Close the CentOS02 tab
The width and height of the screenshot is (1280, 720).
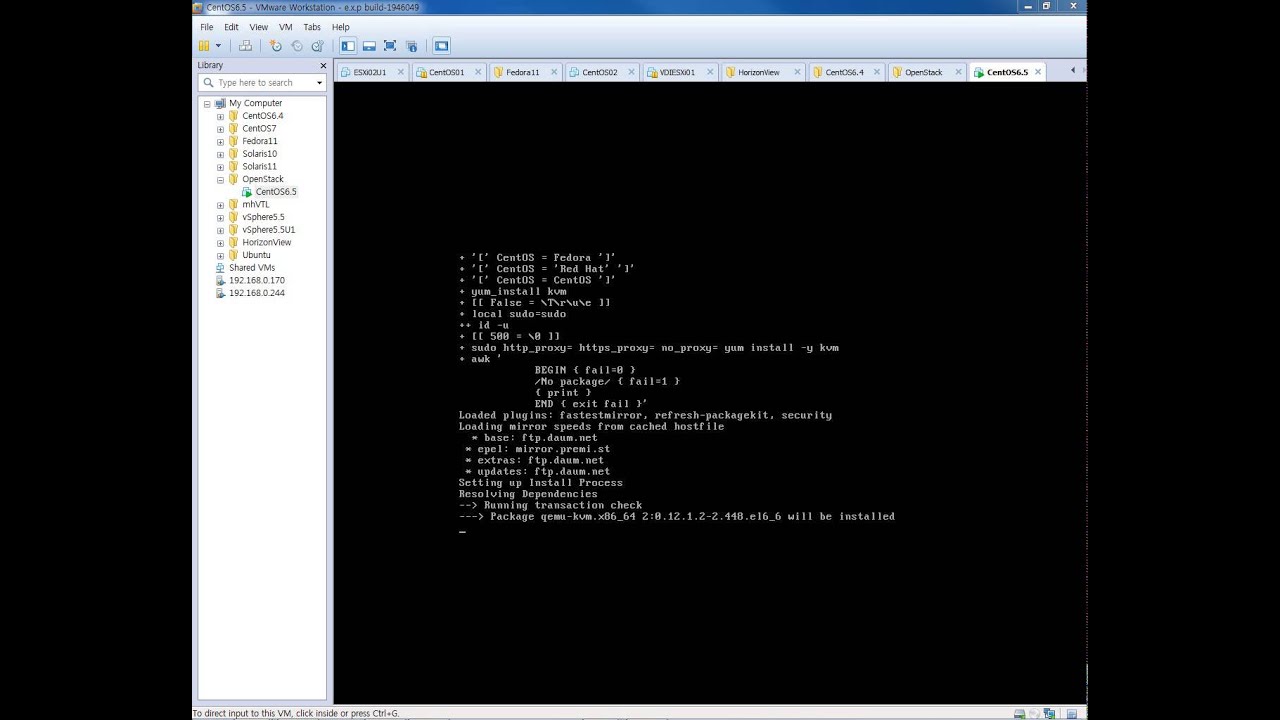coord(631,72)
